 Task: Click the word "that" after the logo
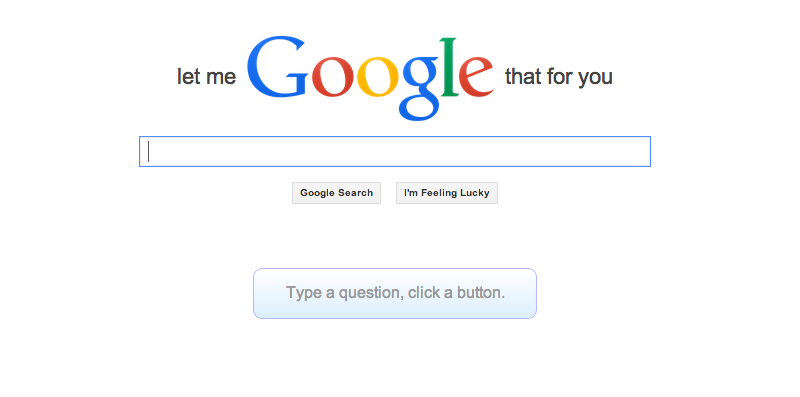523,77
